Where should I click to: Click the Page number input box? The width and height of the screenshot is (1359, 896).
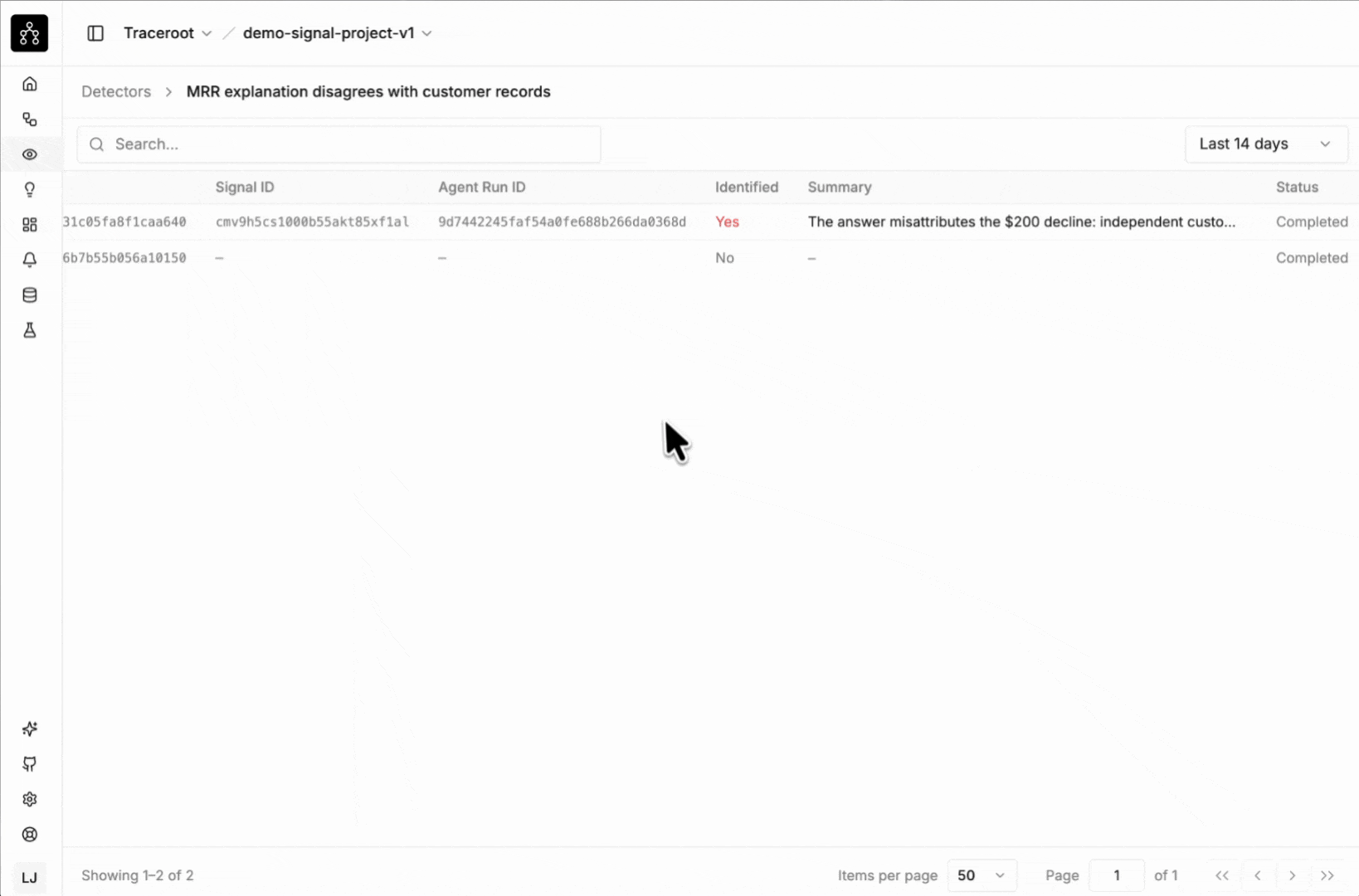point(1117,875)
